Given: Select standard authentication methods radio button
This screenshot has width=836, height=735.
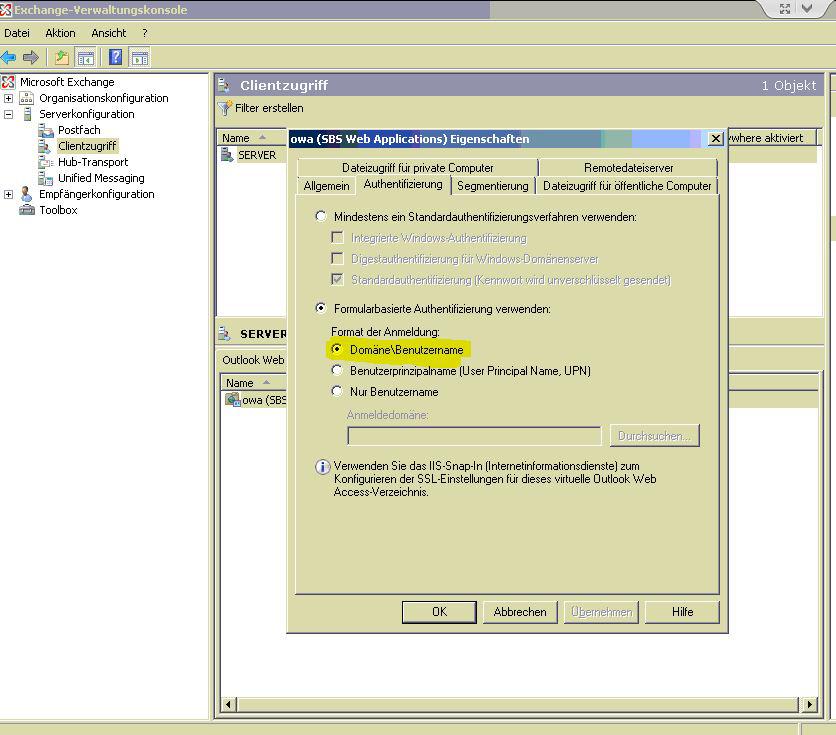Looking at the screenshot, I should pos(321,216).
